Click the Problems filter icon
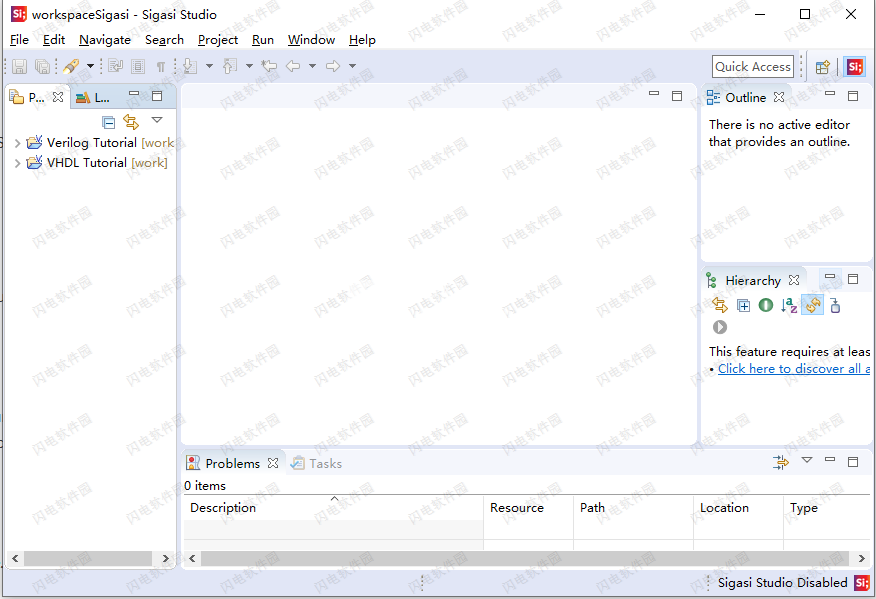876x599 pixels. point(781,462)
